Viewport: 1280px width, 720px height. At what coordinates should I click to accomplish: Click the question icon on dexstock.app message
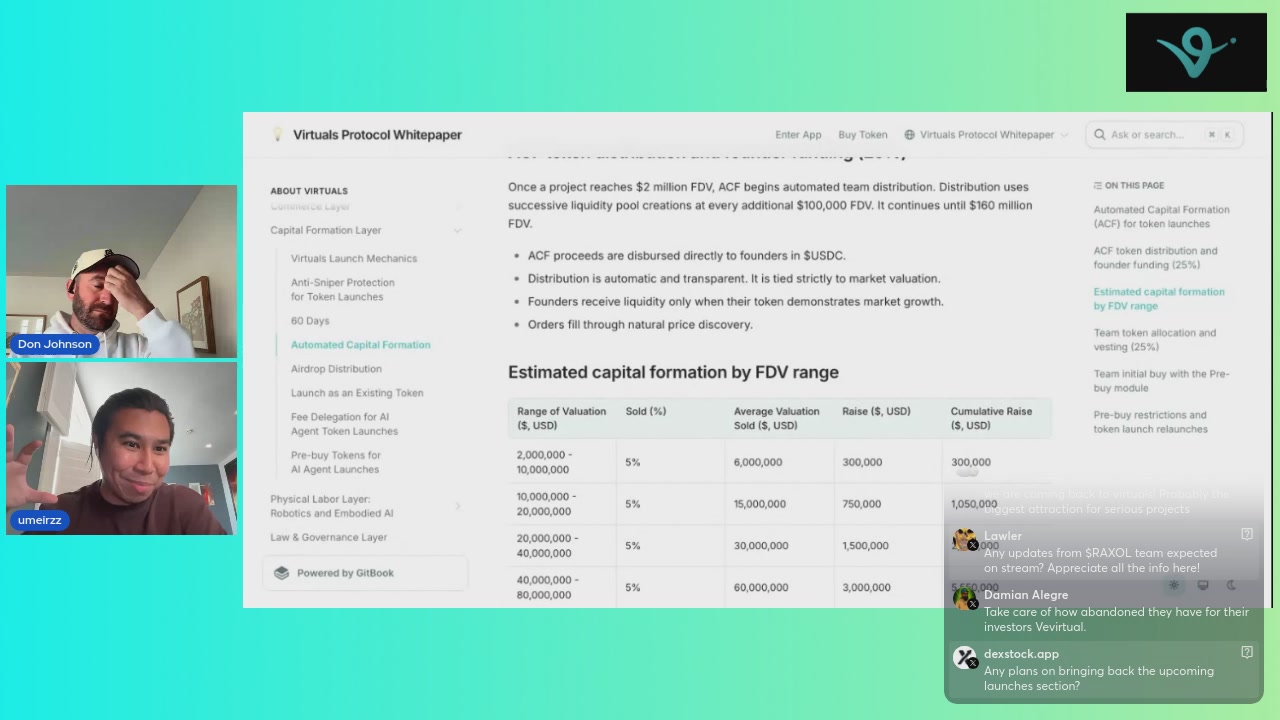click(x=1247, y=652)
